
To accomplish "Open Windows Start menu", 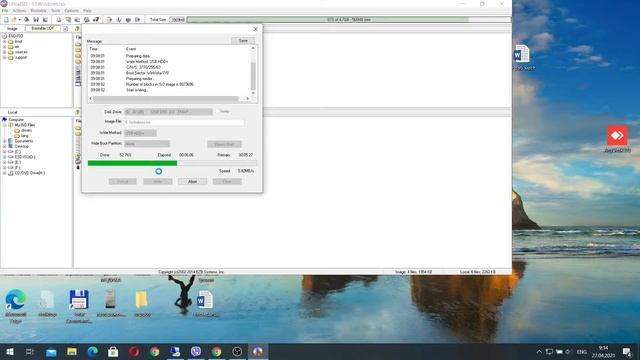I will tap(9, 351).
